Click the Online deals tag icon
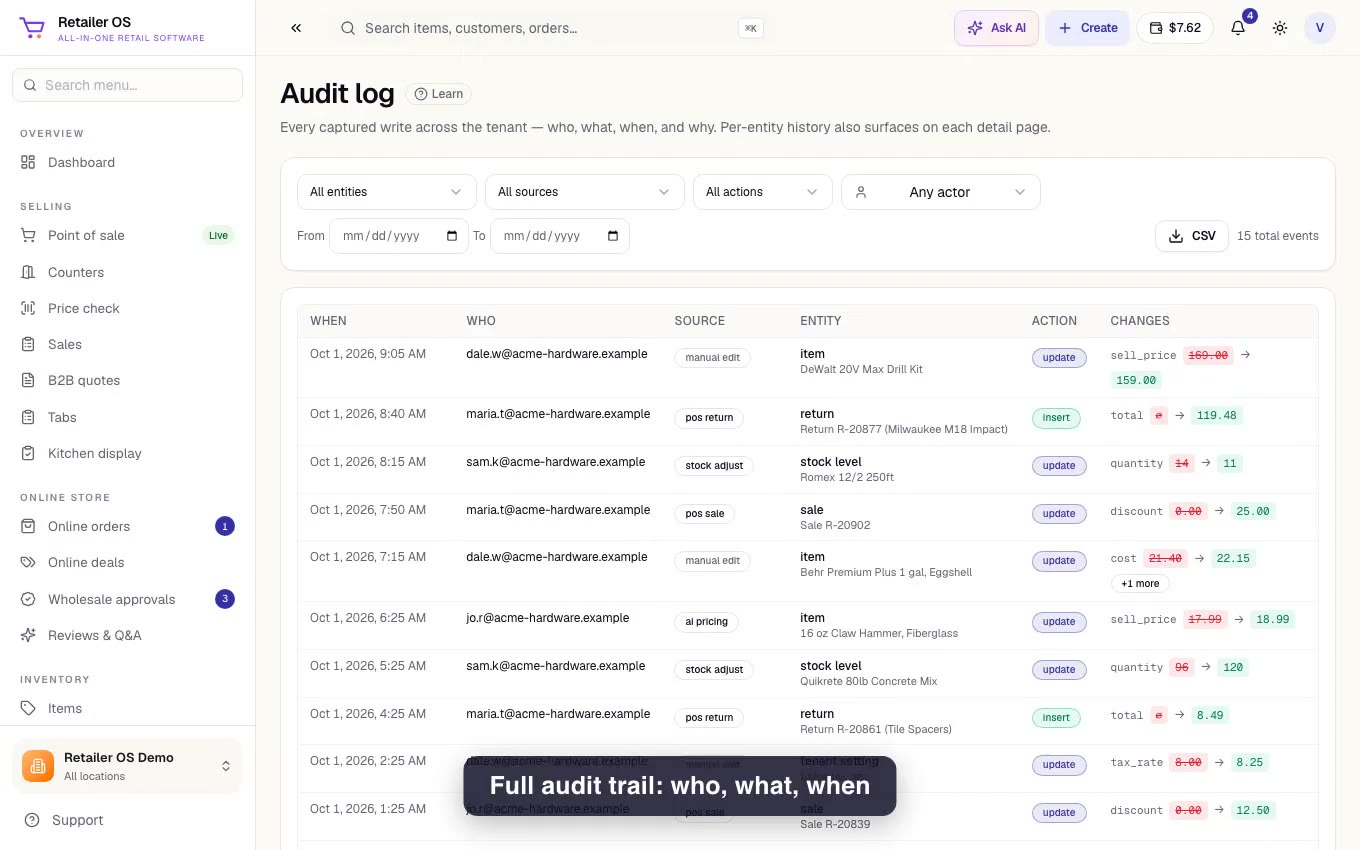This screenshot has height=850, width=1360. [x=28, y=562]
